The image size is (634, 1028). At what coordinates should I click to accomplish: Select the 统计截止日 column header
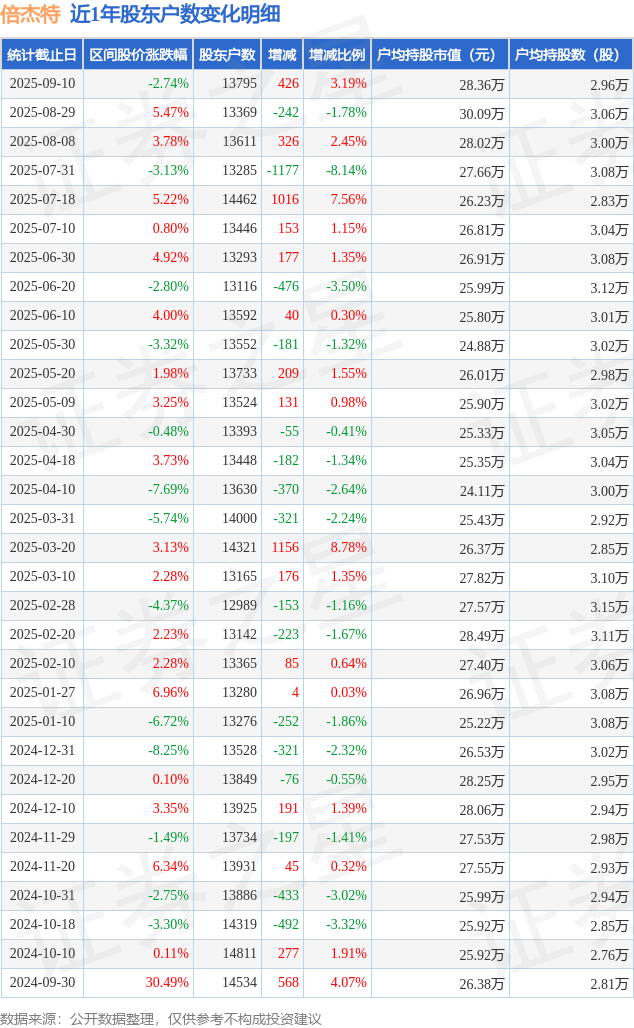click(42, 55)
